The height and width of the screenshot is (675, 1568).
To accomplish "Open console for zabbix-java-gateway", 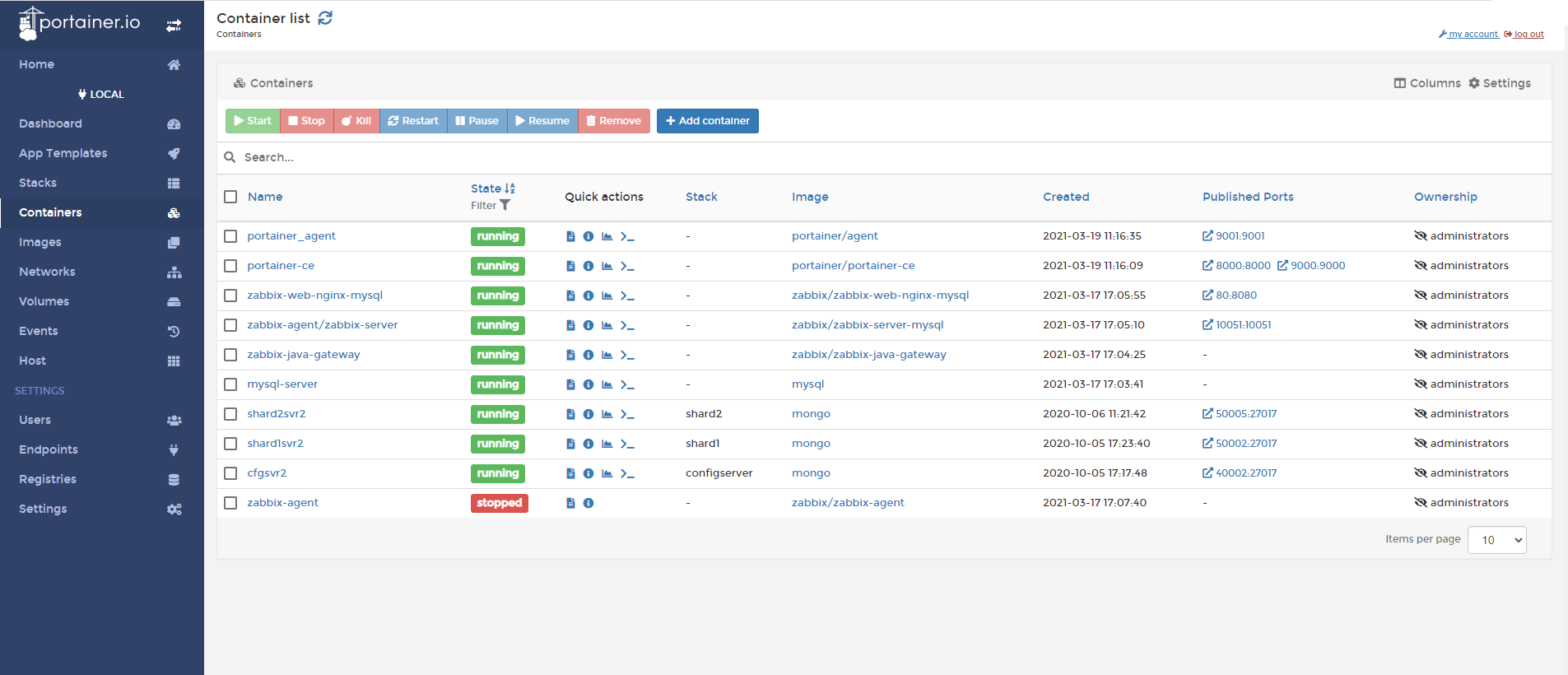I will tap(627, 355).
